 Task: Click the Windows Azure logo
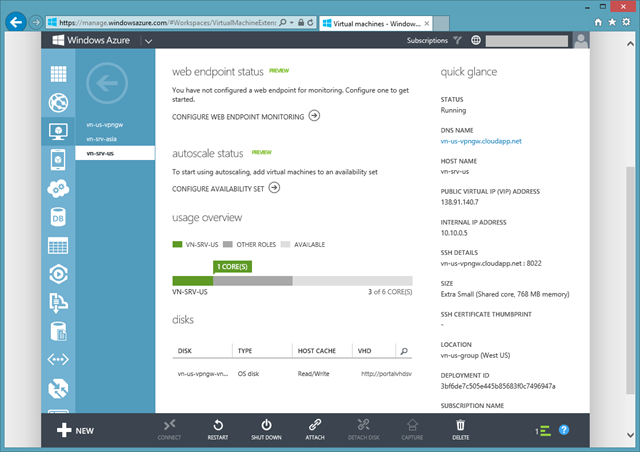tap(91, 40)
